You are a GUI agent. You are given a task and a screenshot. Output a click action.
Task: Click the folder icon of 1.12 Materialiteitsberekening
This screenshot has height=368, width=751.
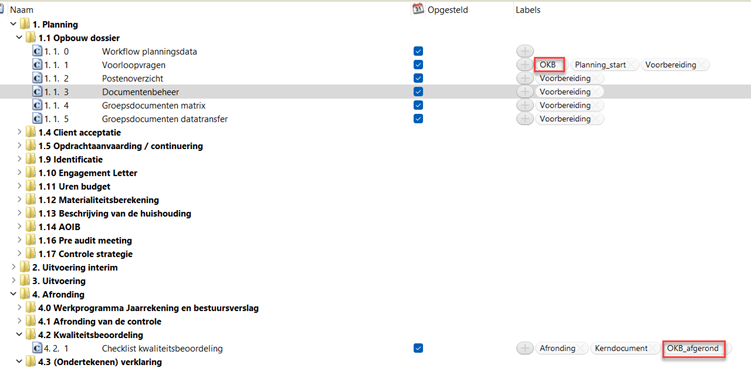pos(31,199)
